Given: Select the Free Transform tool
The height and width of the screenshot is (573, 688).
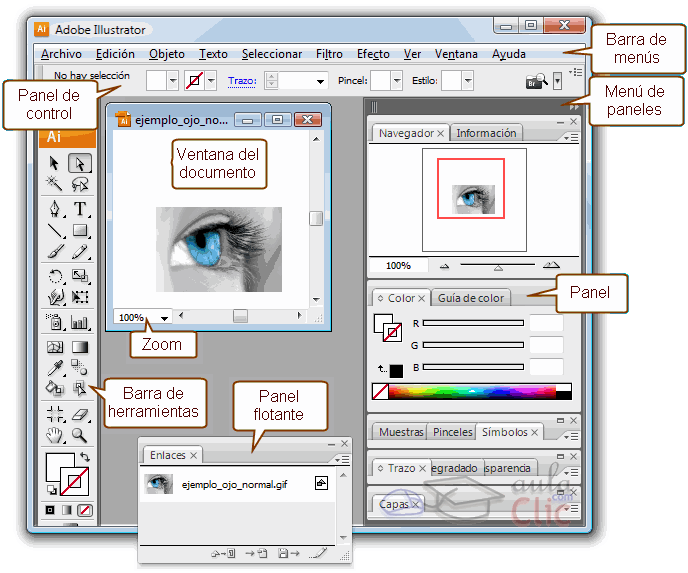Looking at the screenshot, I should pyautogui.click(x=80, y=297).
